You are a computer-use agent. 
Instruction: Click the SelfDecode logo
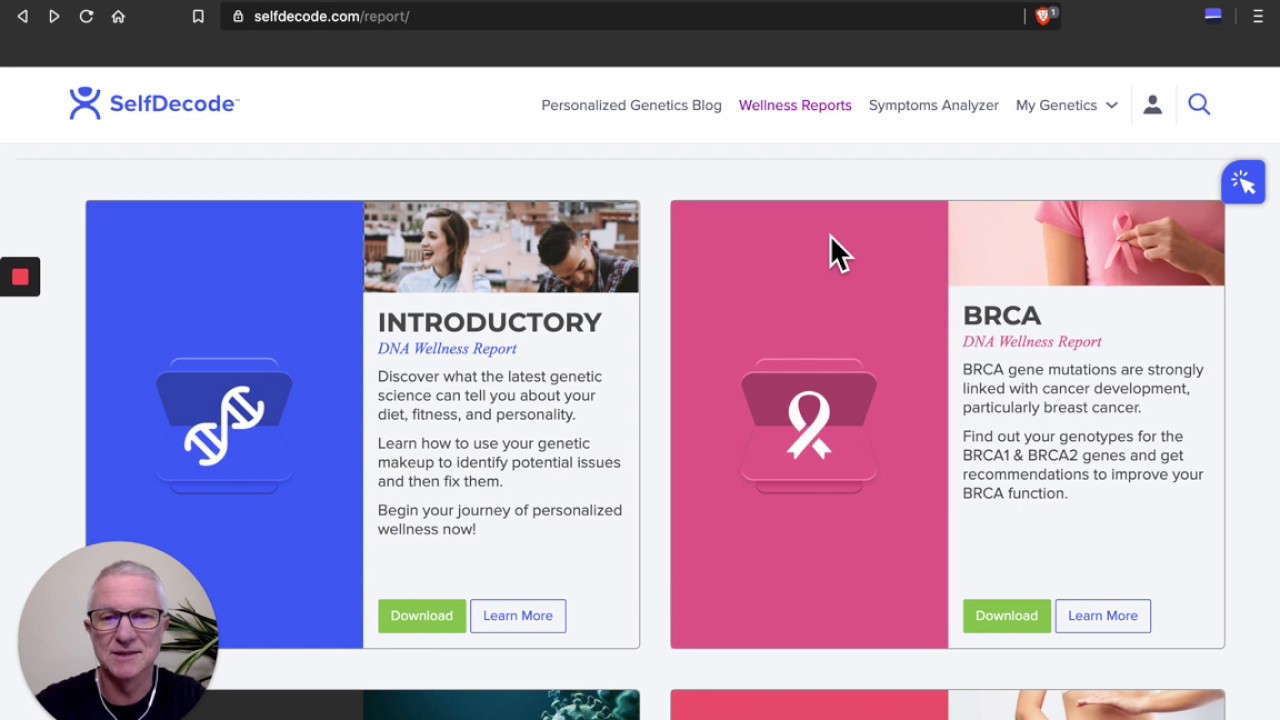tap(153, 104)
